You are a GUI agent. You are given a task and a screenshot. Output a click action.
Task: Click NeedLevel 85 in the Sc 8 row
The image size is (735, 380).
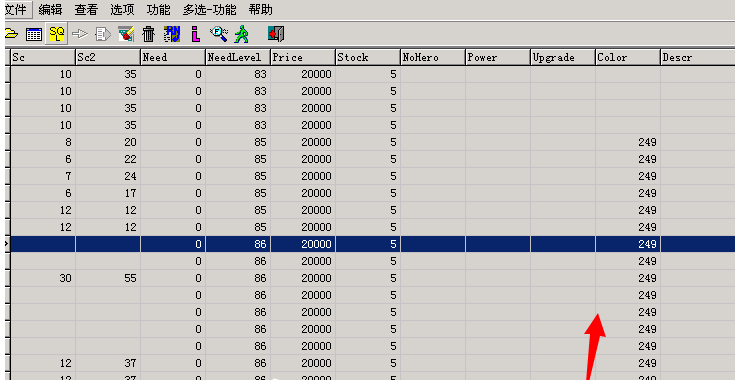238,142
